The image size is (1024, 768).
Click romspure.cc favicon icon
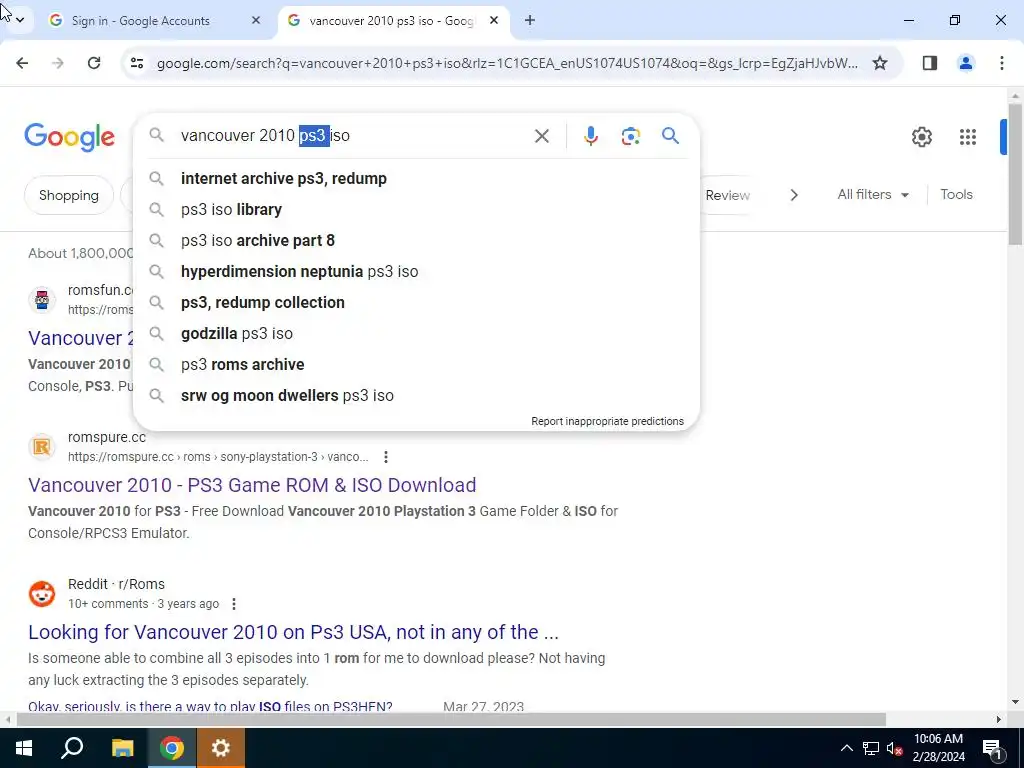click(42, 447)
